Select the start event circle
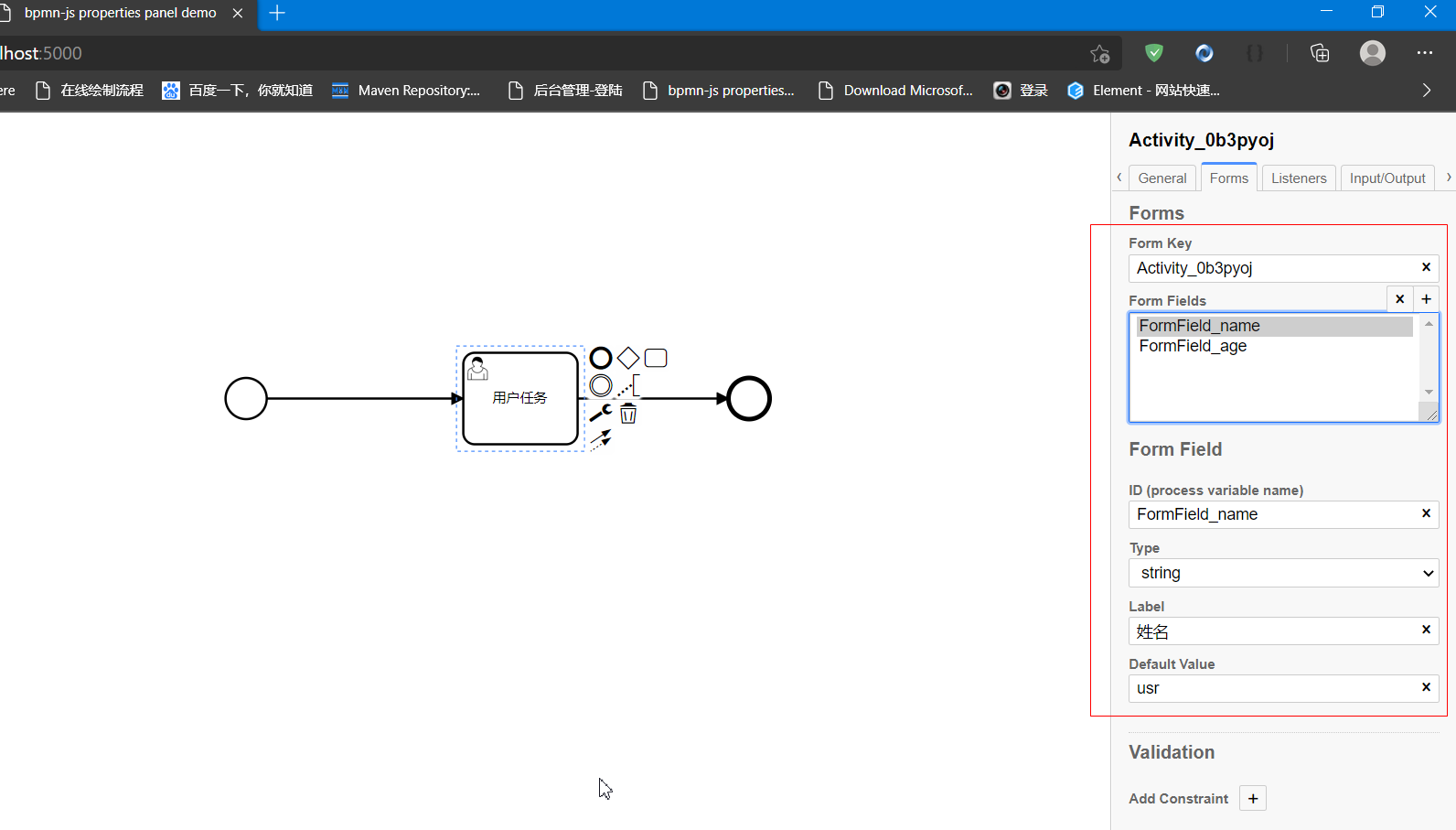The image size is (1456, 830). [246, 399]
